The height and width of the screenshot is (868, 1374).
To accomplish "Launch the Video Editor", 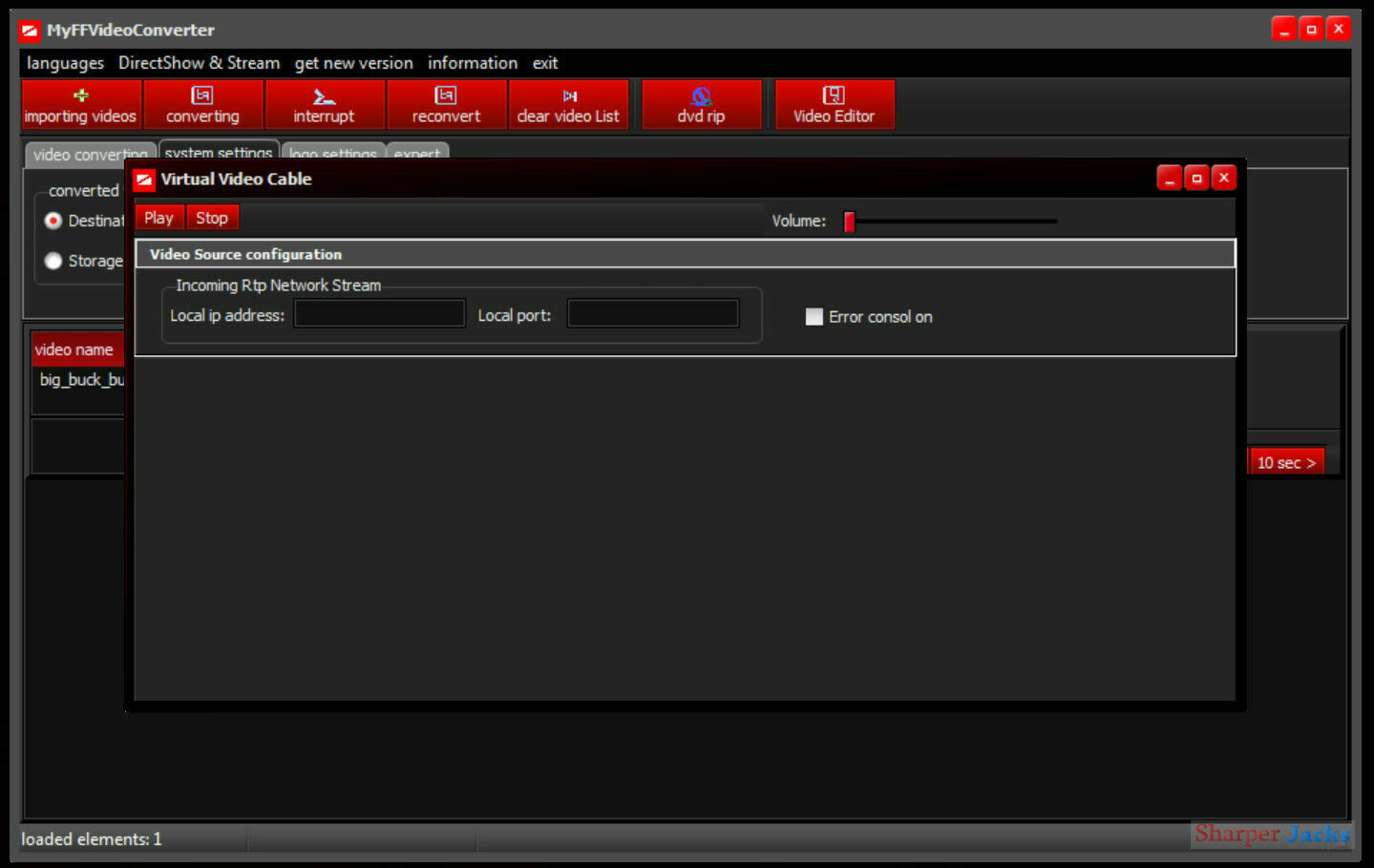I will pos(834,104).
